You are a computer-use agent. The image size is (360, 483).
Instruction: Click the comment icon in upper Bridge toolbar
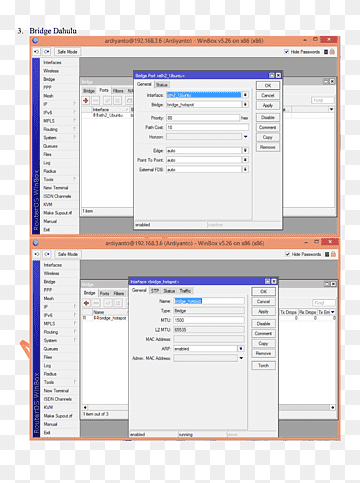click(129, 100)
